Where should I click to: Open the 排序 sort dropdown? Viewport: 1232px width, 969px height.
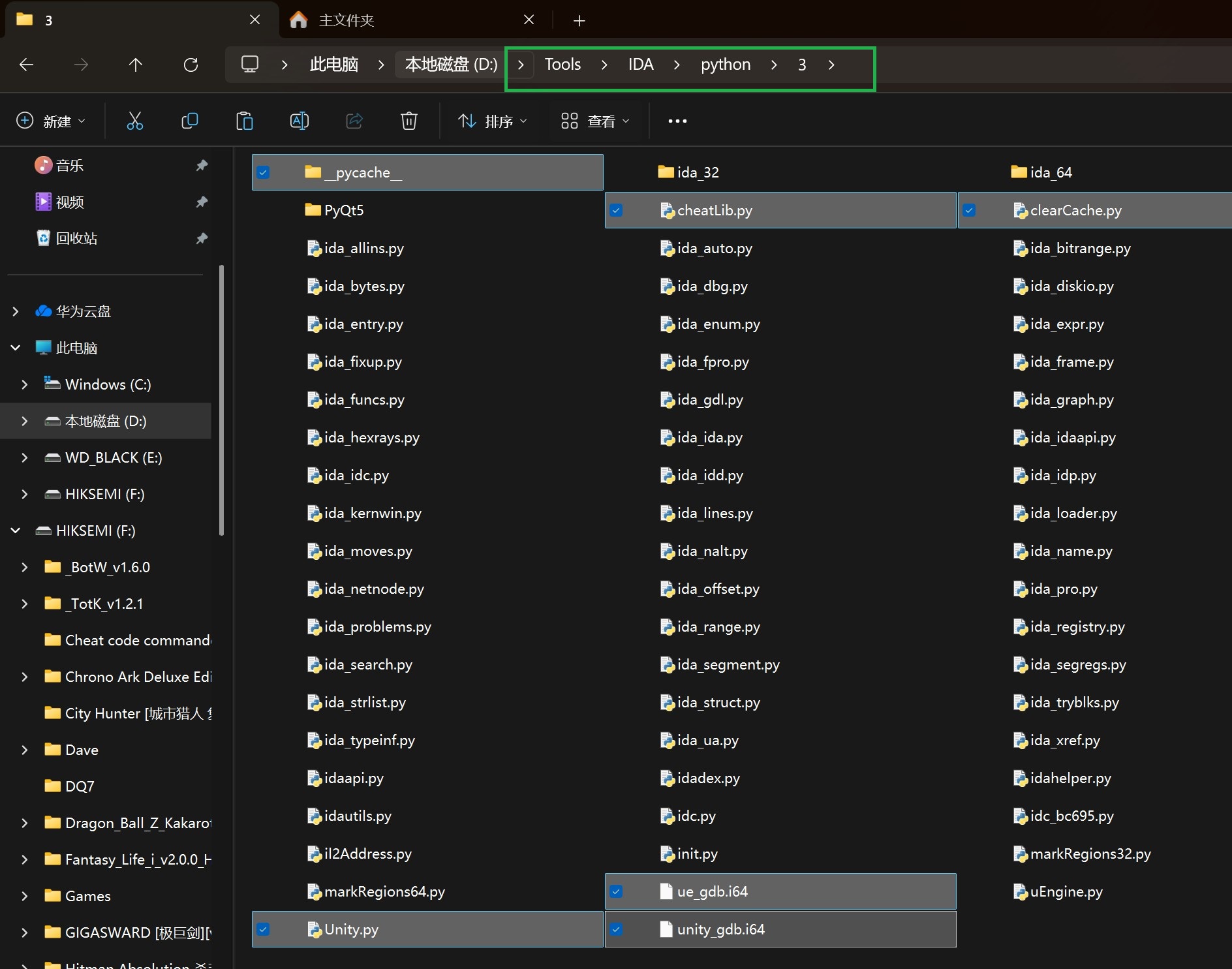tap(493, 121)
